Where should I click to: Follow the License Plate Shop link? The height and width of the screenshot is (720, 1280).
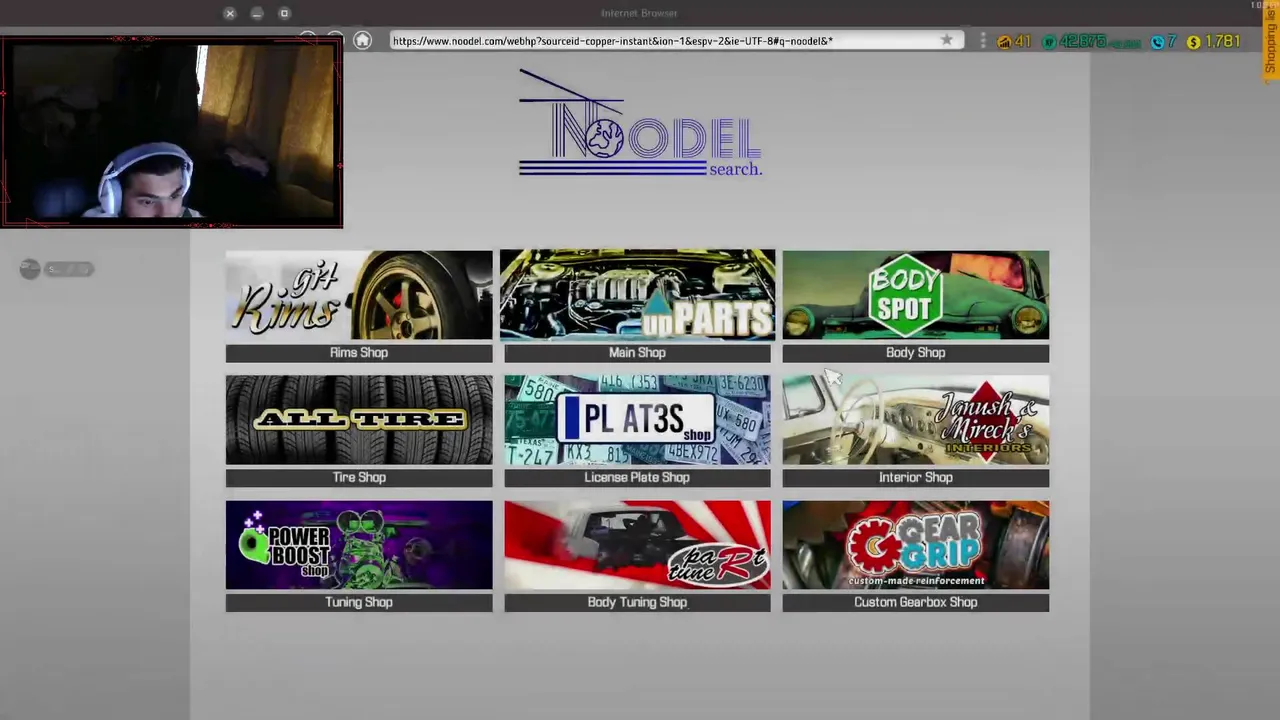click(637, 478)
